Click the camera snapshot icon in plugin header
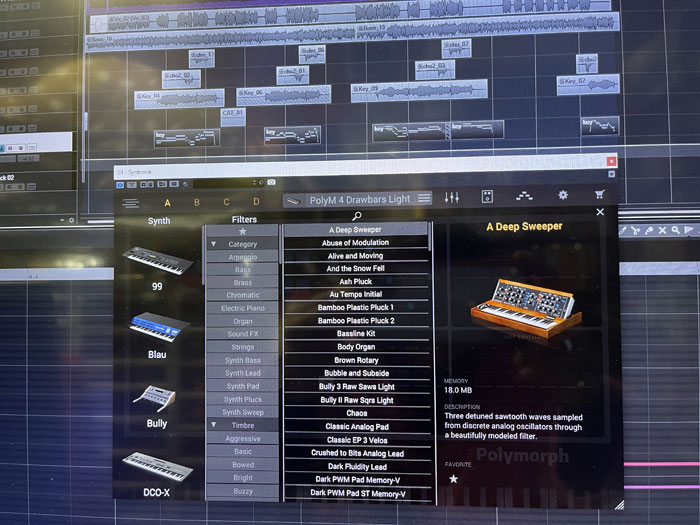Viewport: 700px width, 525px height. click(x=271, y=182)
